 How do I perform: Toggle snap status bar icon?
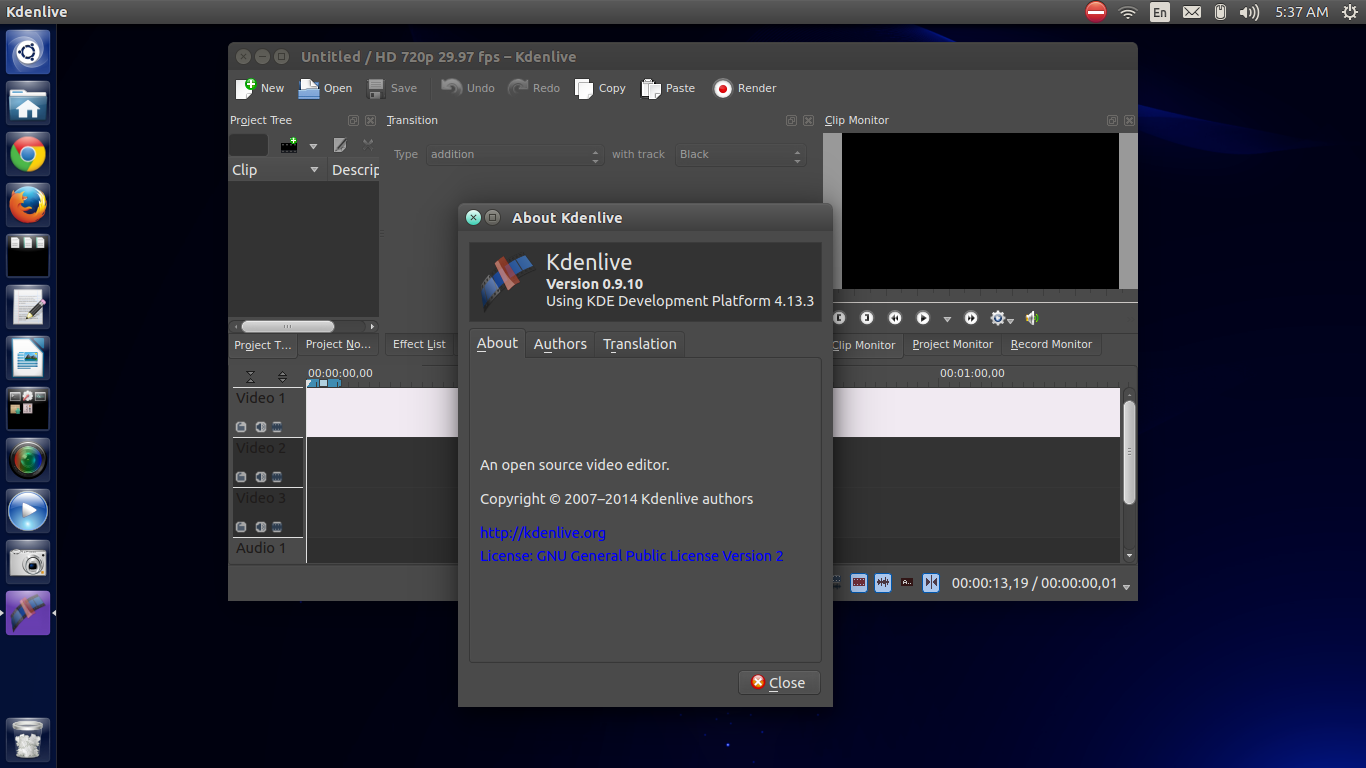pos(931,583)
